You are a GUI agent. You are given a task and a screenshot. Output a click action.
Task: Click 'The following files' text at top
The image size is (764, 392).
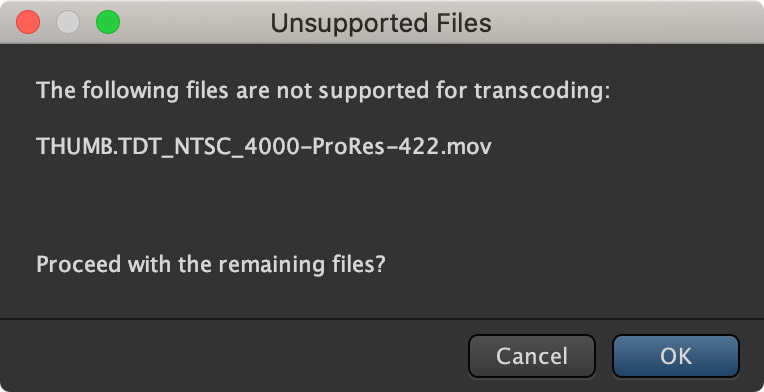[x=133, y=91]
